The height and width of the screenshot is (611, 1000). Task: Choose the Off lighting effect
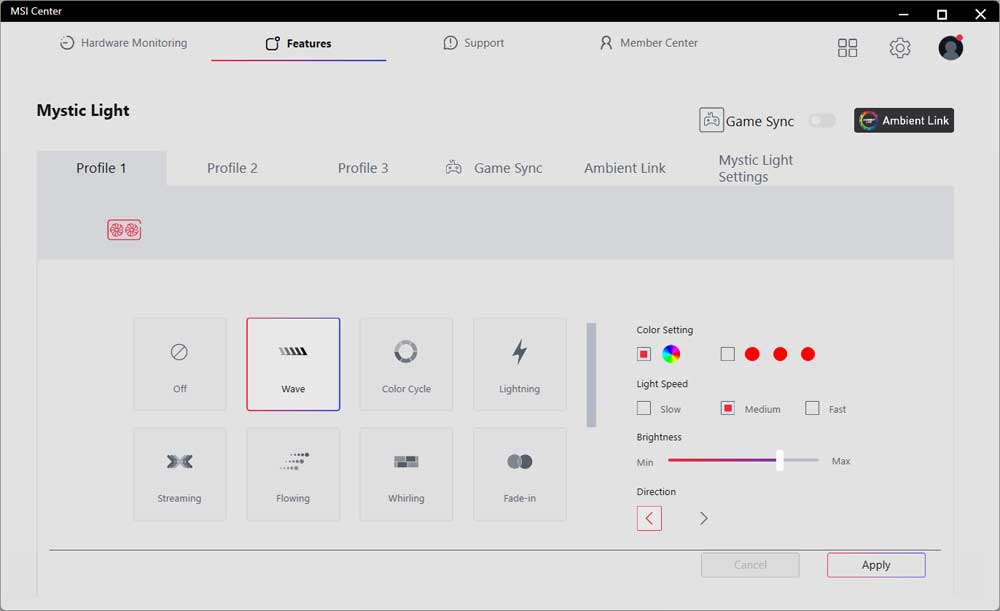[180, 364]
